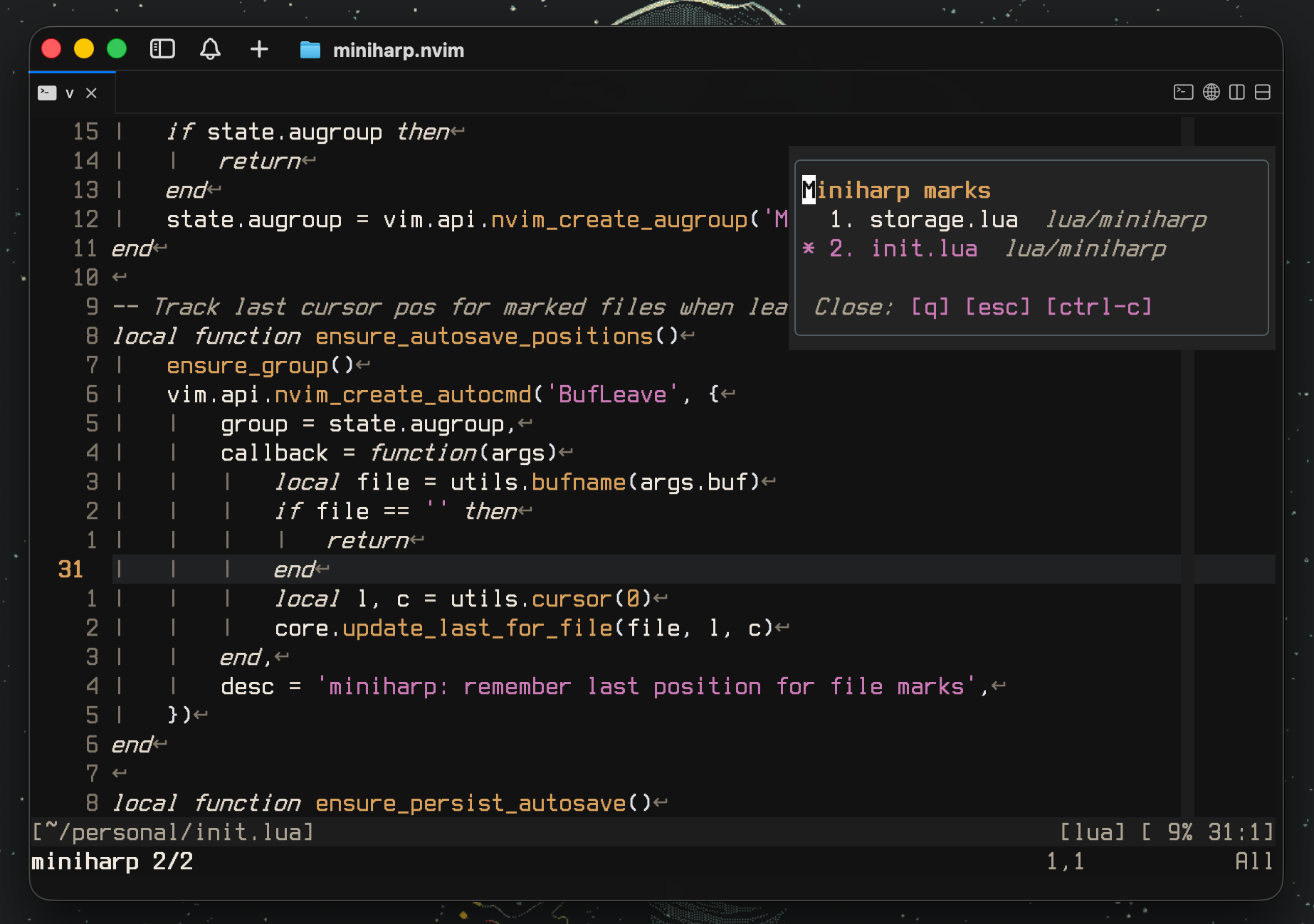This screenshot has width=1314, height=924.
Task: Open browser globe icon in toolbar
Action: (x=1211, y=92)
